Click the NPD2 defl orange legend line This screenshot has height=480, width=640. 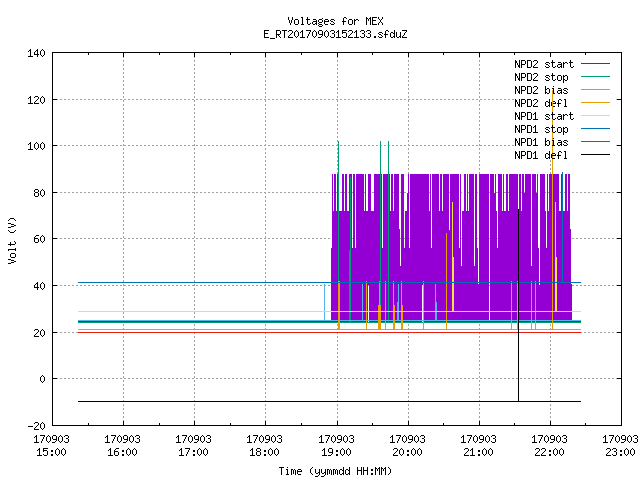pyautogui.click(x=595, y=103)
